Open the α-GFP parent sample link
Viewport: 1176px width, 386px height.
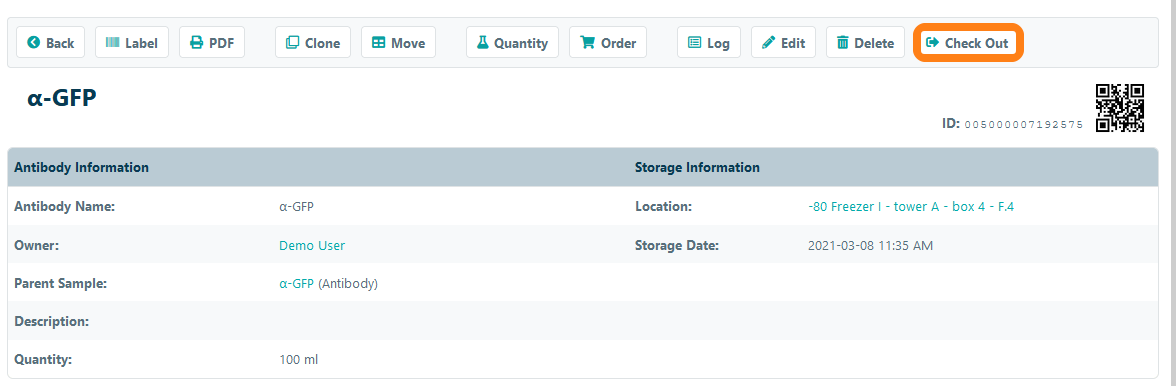click(296, 283)
